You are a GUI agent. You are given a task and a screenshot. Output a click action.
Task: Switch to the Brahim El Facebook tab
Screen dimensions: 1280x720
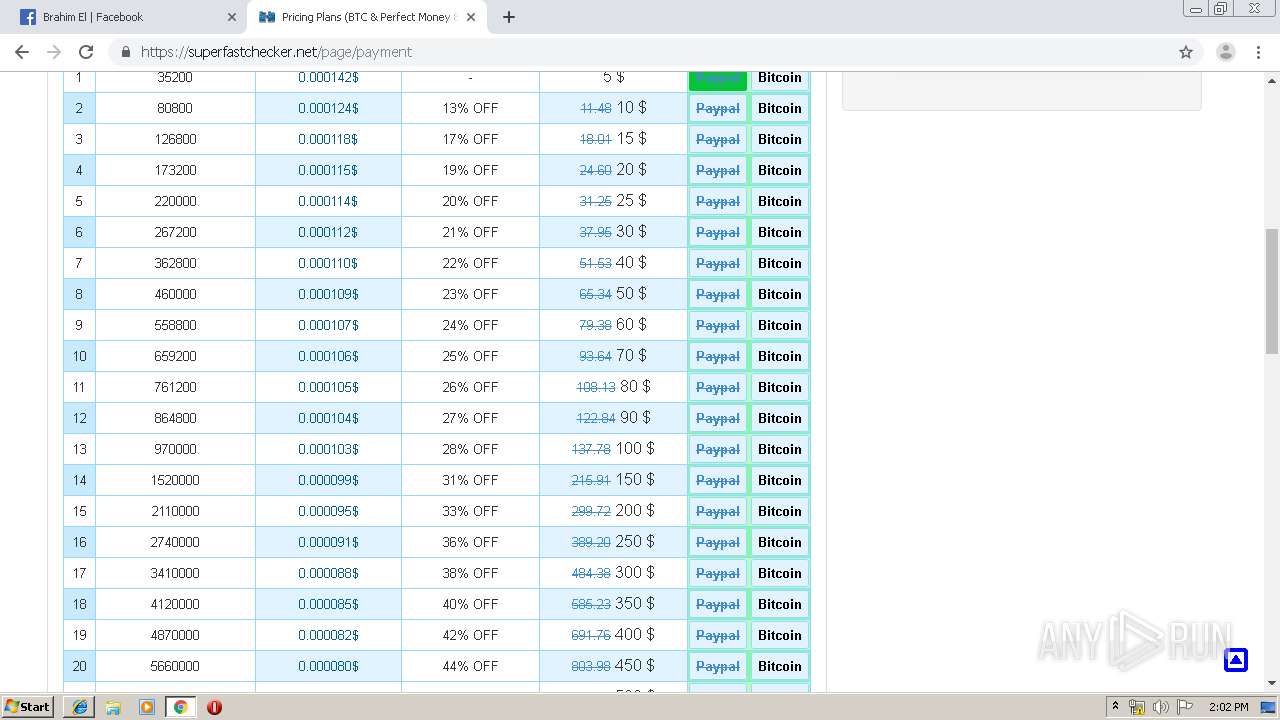tap(126, 17)
